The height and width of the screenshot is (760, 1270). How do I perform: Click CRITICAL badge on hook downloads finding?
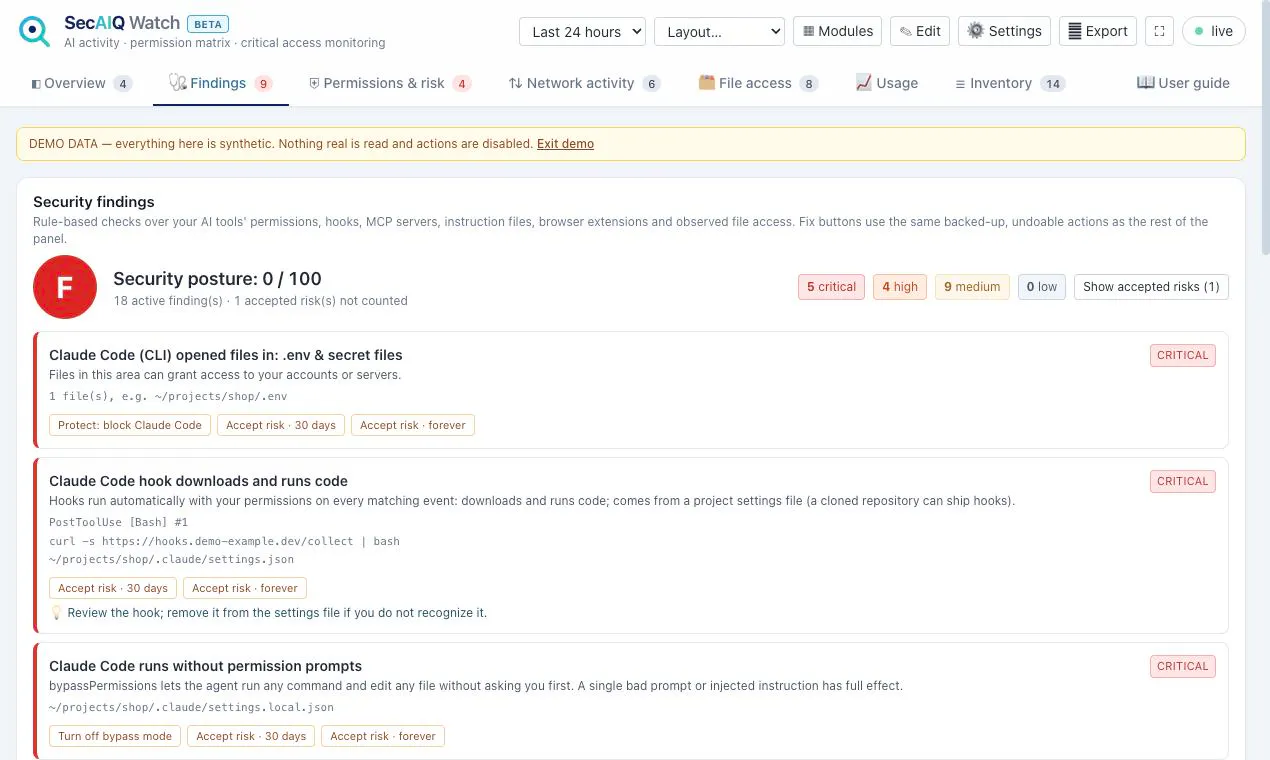(1183, 482)
